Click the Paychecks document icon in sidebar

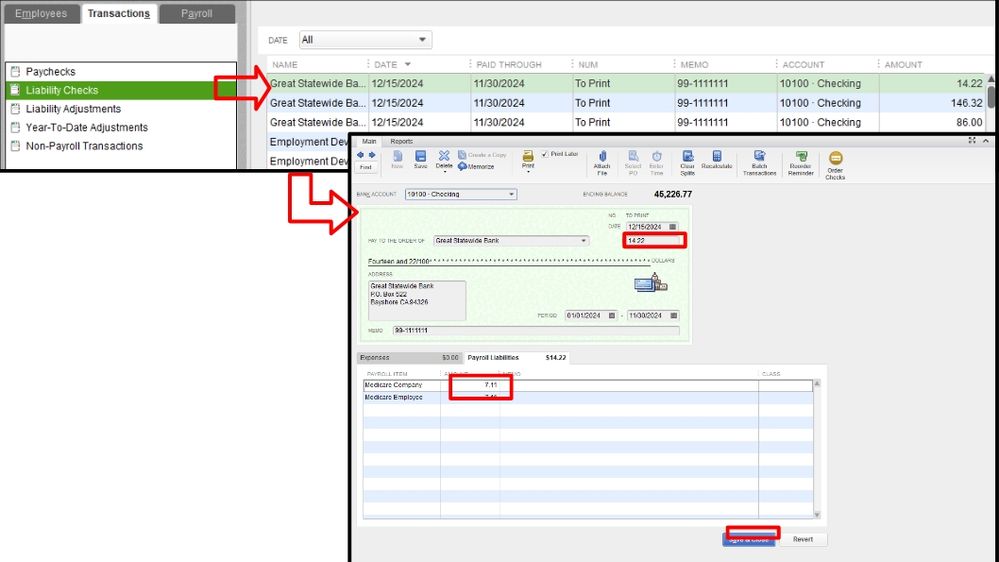(x=16, y=71)
